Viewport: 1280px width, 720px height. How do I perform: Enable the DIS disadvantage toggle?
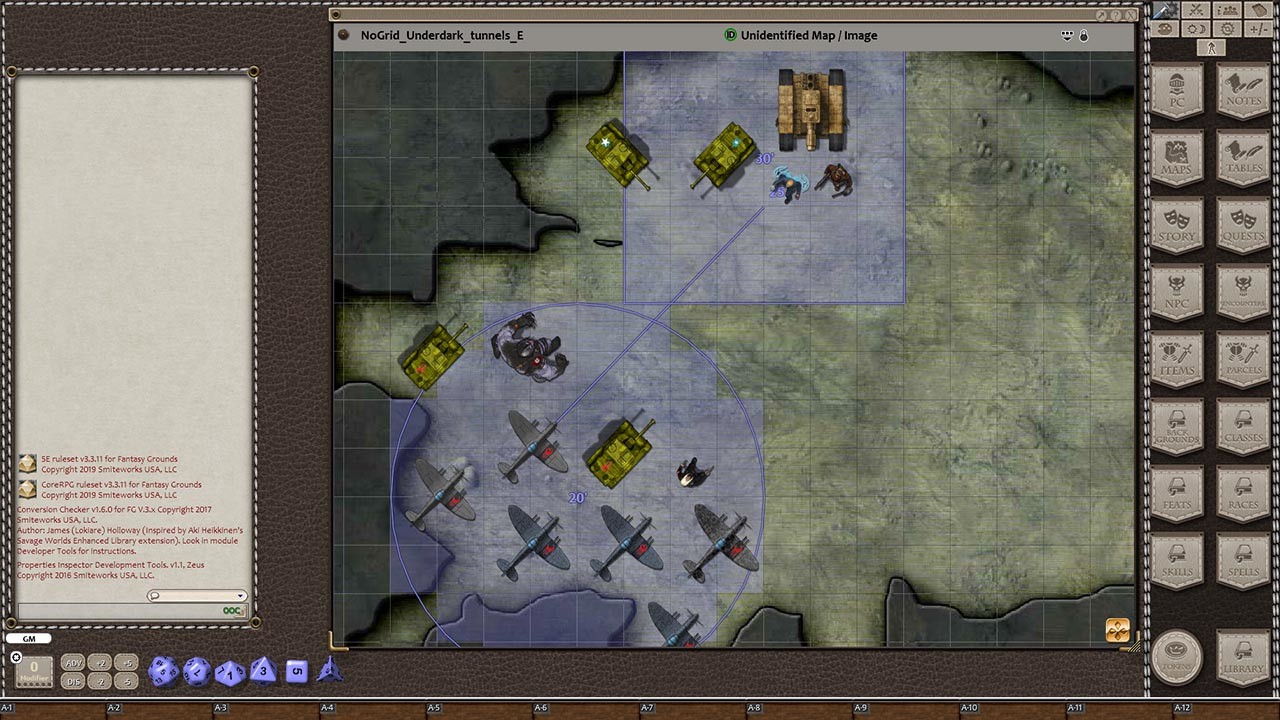pyautogui.click(x=73, y=680)
